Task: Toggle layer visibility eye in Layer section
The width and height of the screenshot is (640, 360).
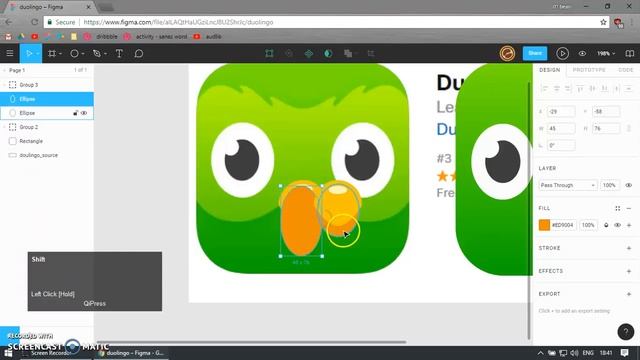Action: click(629, 185)
